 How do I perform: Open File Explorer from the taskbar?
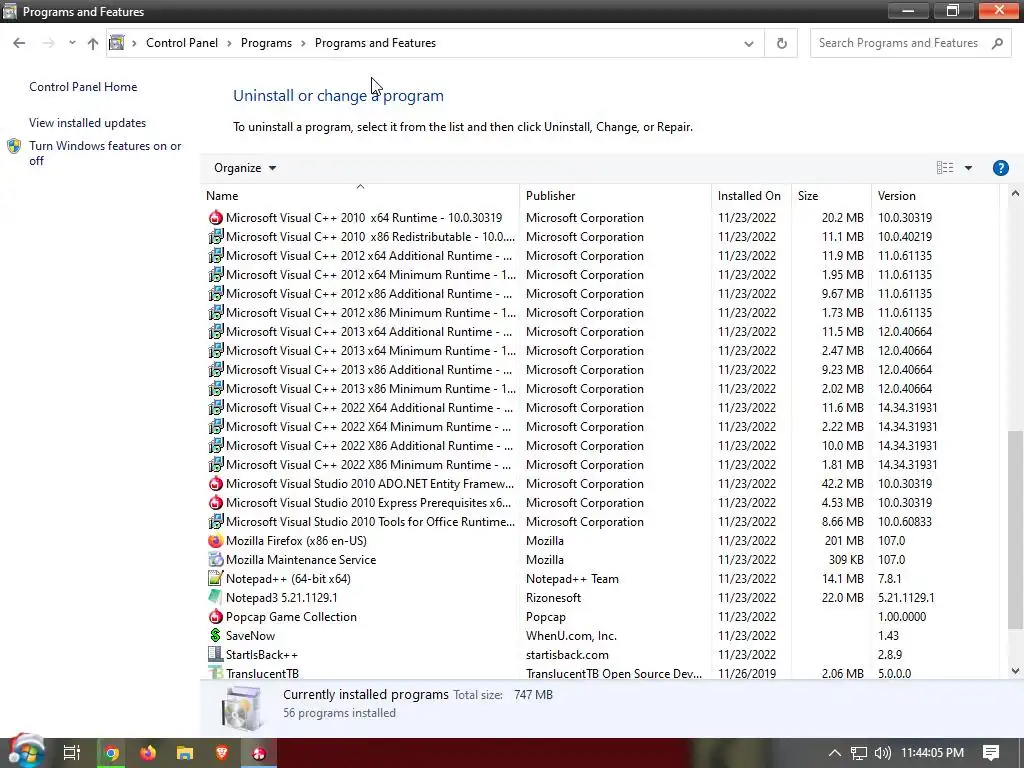coord(185,753)
